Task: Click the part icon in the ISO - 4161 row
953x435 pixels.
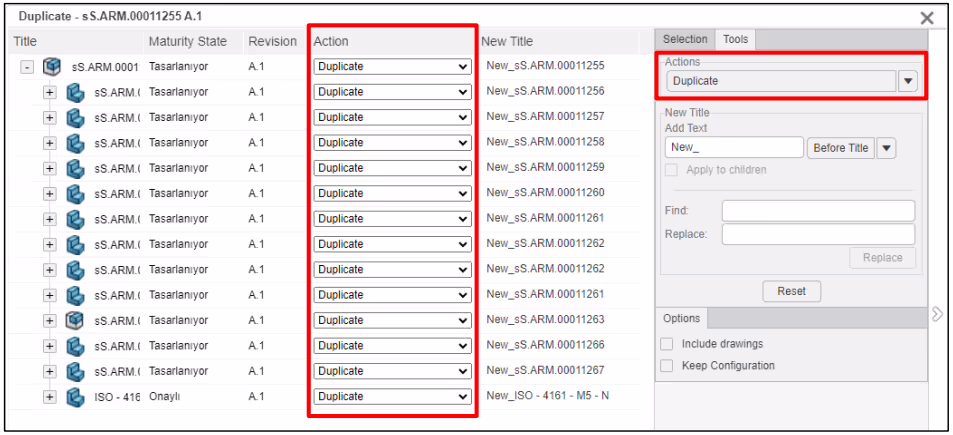Action: pyautogui.click(x=75, y=397)
